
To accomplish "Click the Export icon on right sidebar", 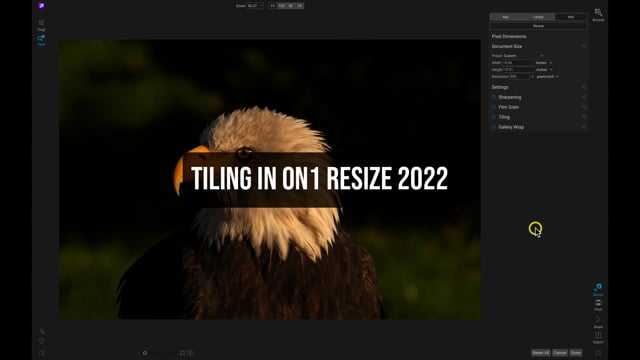I will click(598, 338).
